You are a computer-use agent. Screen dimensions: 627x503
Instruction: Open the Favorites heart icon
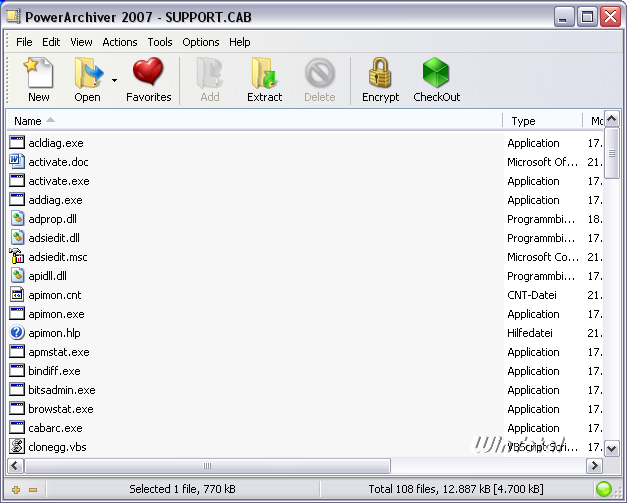click(148, 72)
